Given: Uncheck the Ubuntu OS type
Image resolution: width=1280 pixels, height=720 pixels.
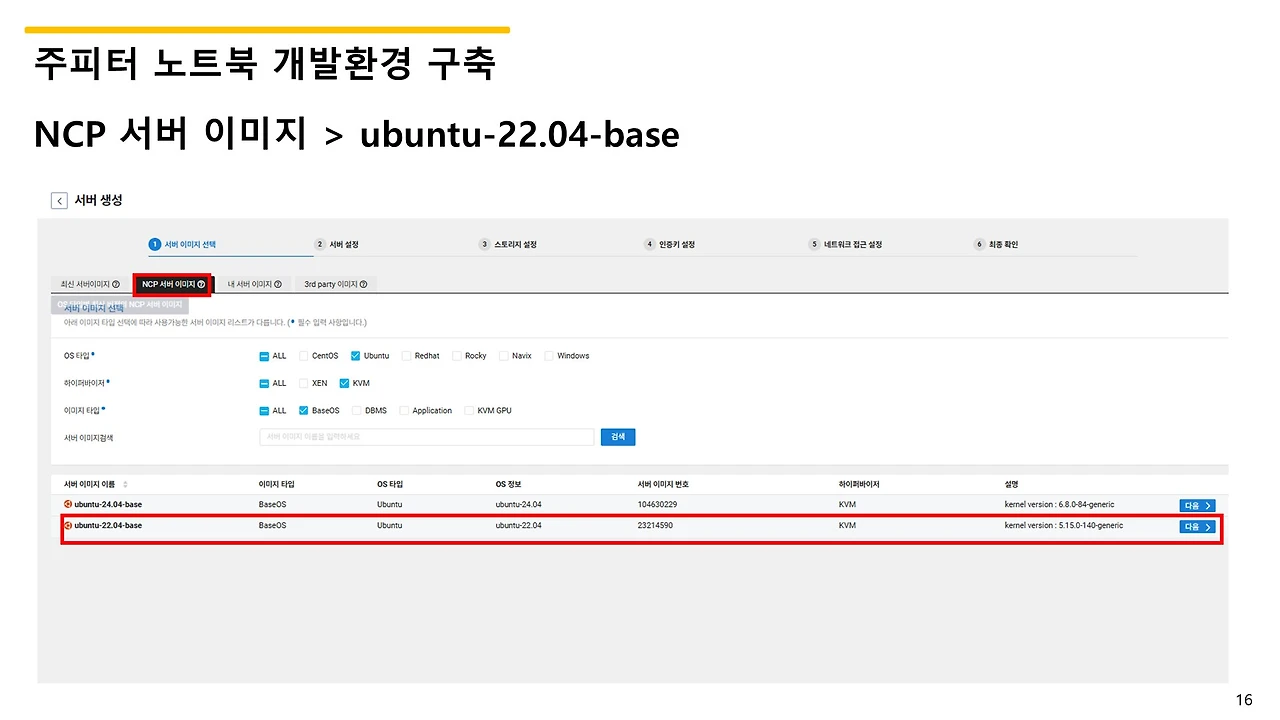Looking at the screenshot, I should coord(356,356).
